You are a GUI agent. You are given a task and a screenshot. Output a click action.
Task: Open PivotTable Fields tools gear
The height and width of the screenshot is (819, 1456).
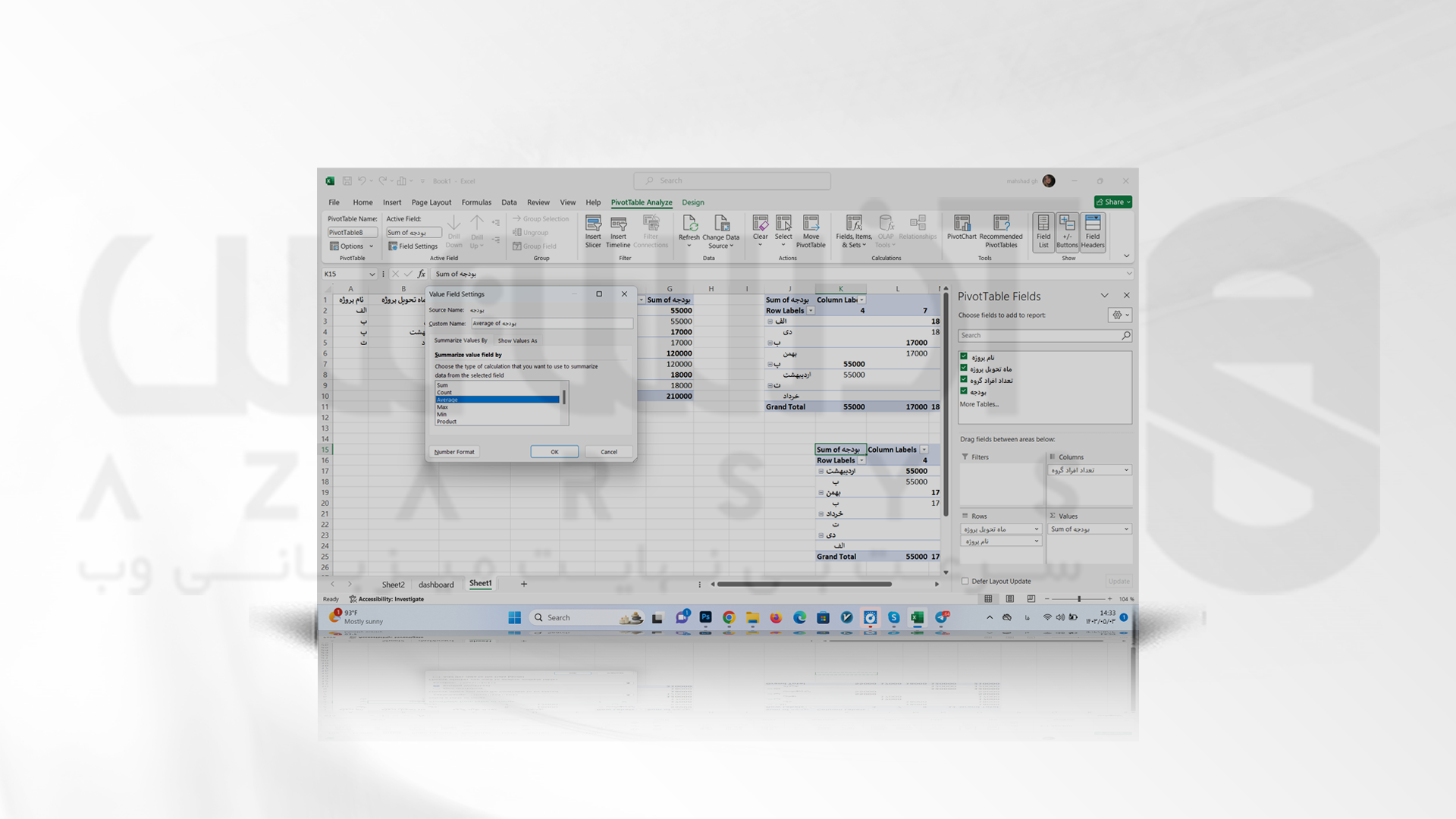tap(1120, 315)
